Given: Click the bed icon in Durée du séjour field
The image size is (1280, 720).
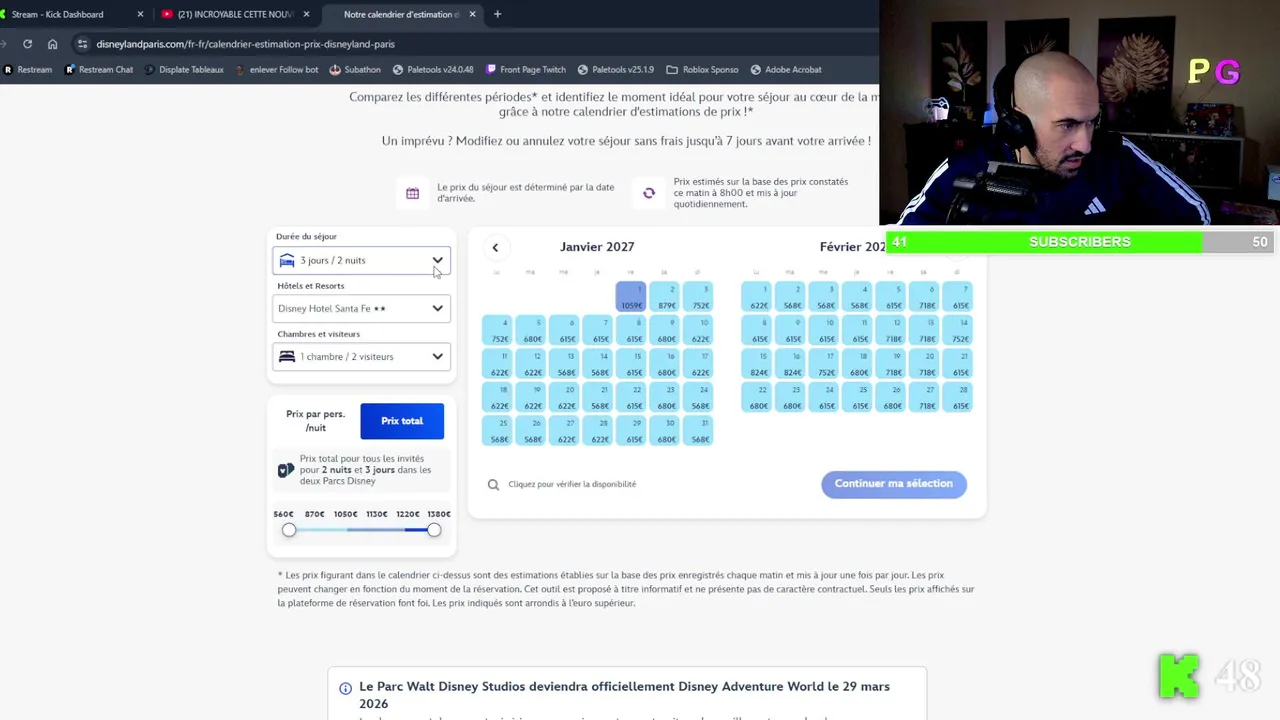Looking at the screenshot, I should point(287,261).
